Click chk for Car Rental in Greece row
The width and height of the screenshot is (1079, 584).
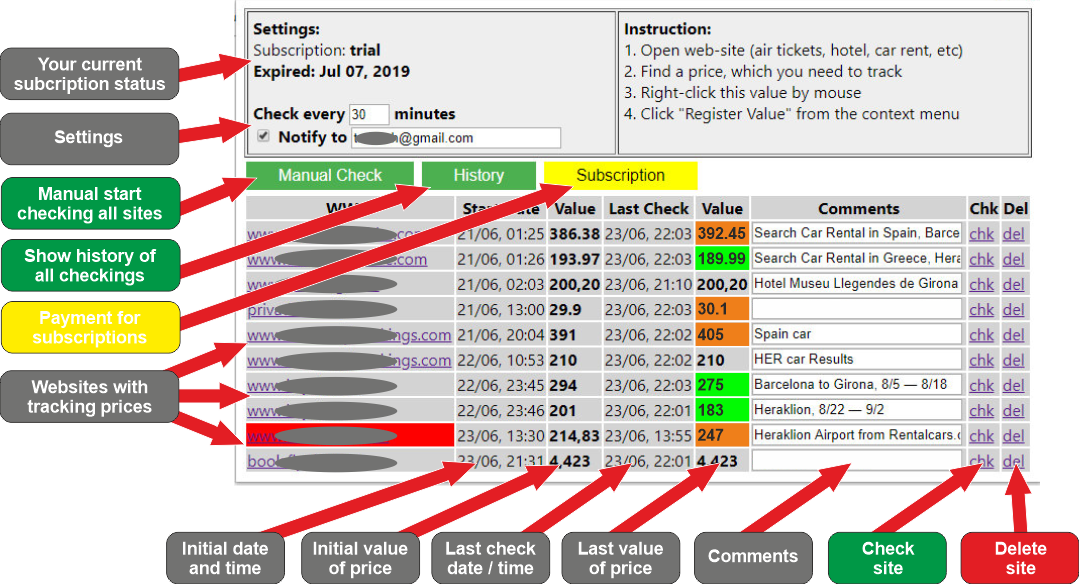[x=981, y=259]
